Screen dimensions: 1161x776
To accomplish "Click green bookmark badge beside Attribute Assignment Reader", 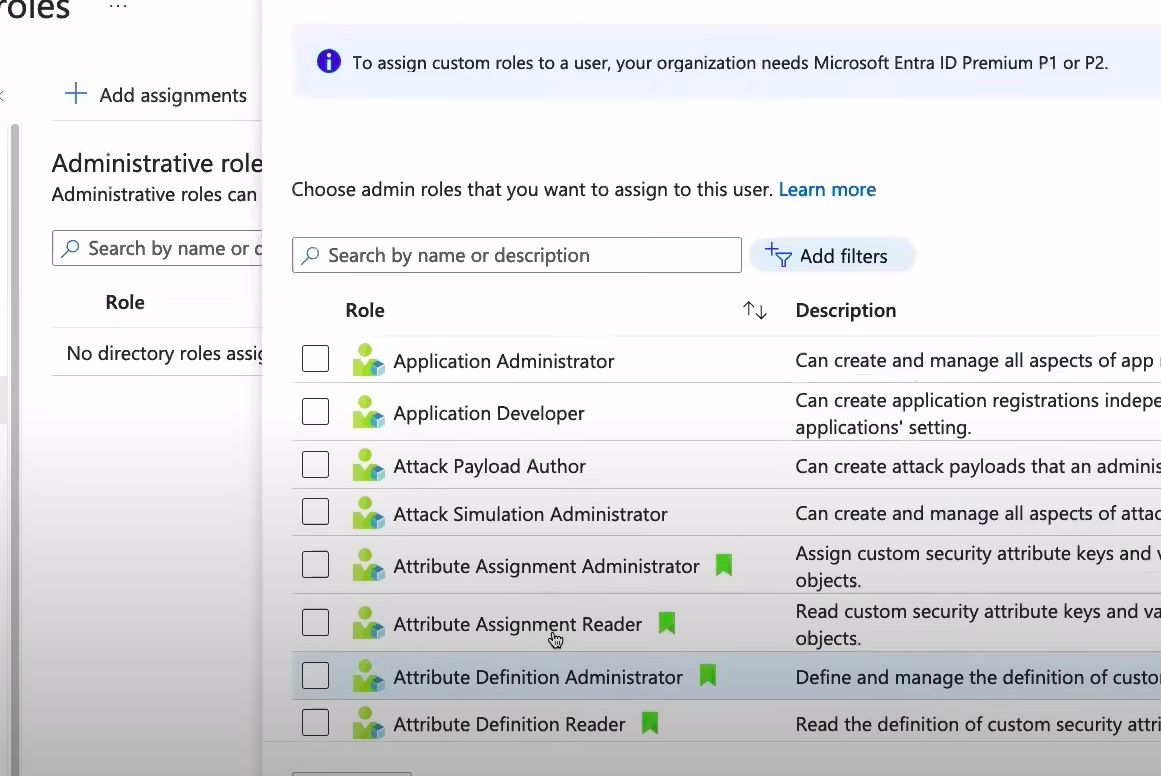I will click(x=667, y=624).
